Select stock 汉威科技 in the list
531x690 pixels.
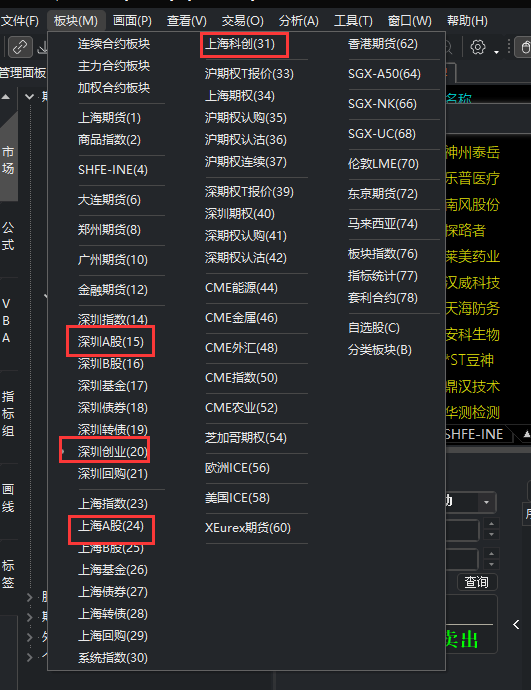click(x=472, y=282)
